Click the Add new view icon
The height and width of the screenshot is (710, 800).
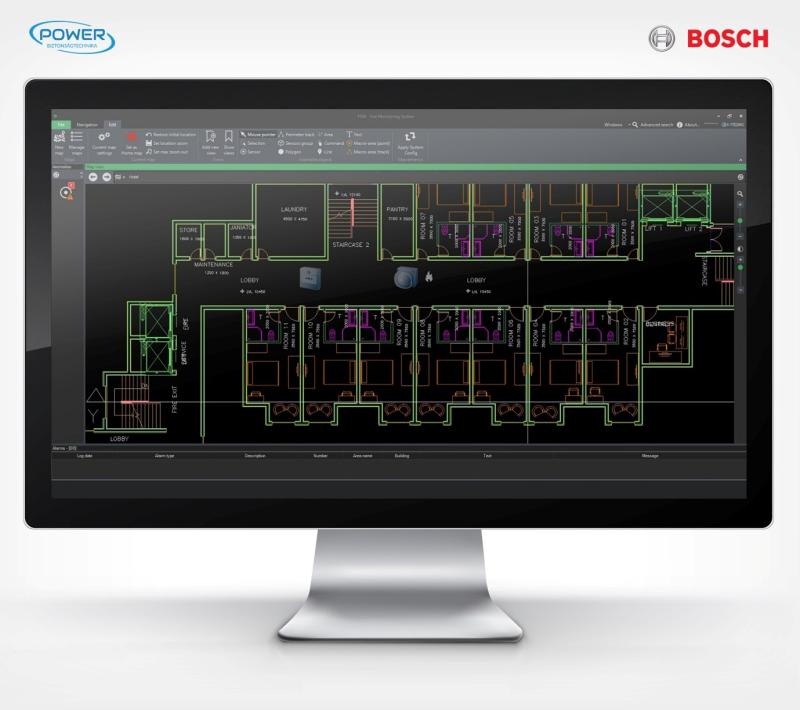211,139
